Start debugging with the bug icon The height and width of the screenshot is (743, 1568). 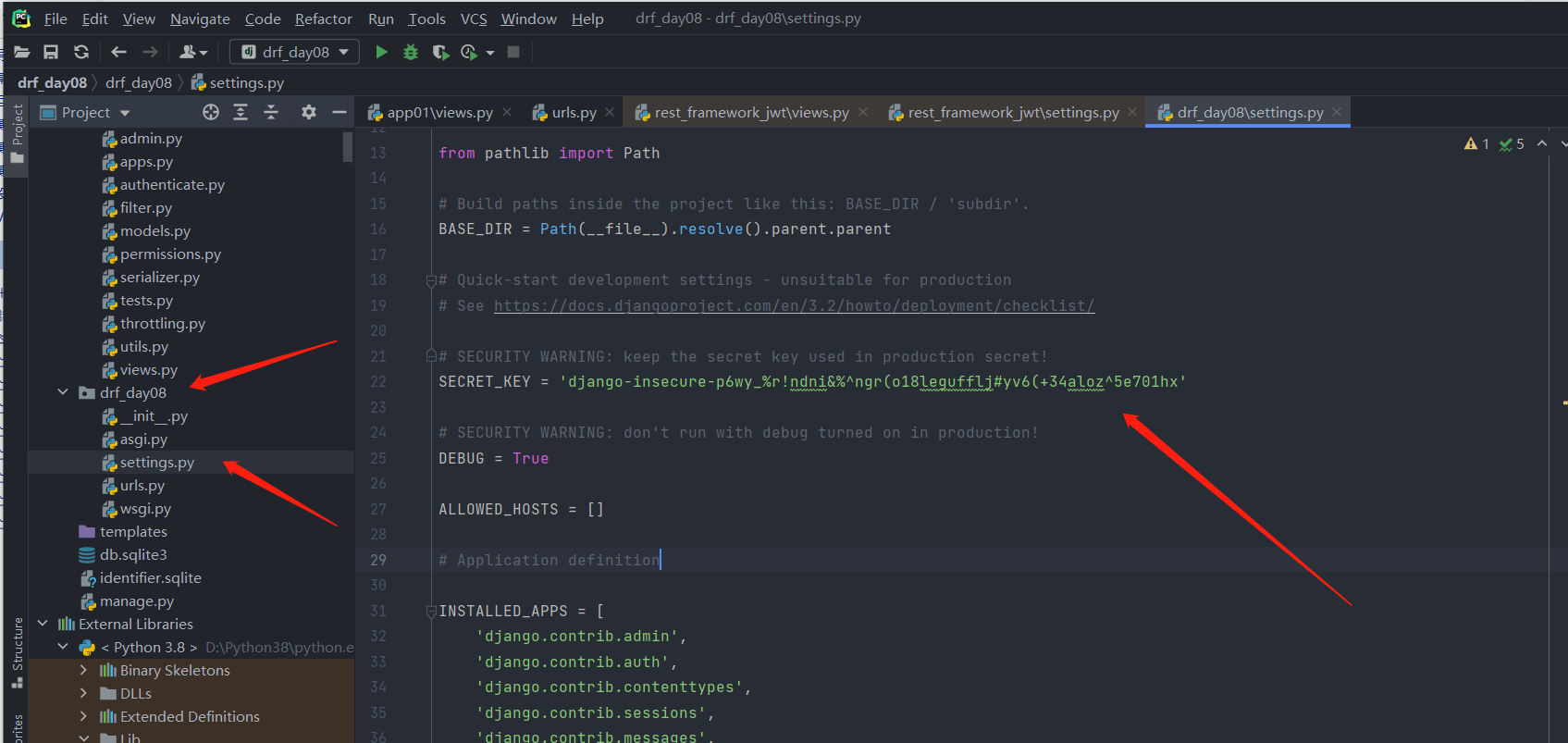(x=411, y=52)
